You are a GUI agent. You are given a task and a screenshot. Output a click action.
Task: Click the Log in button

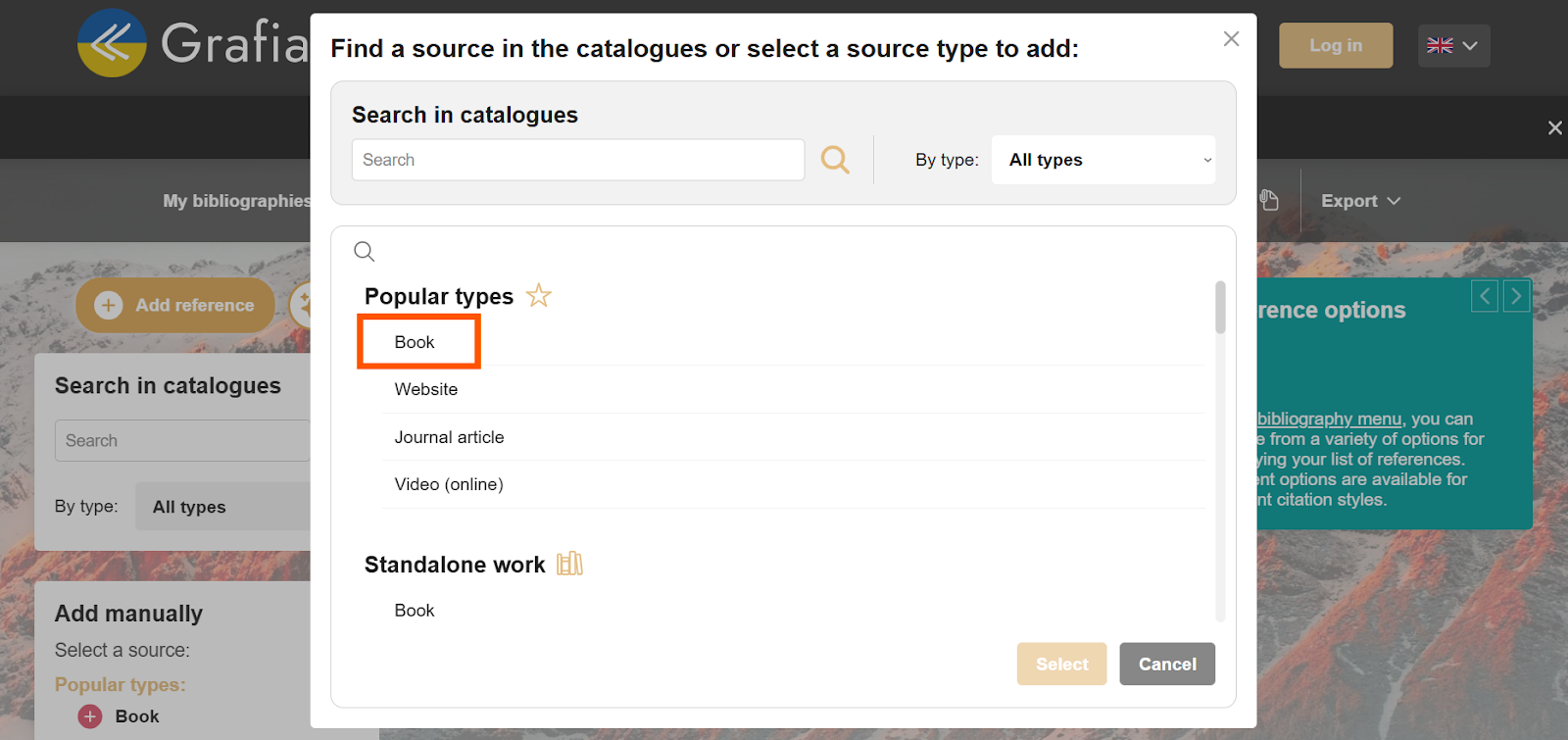(1335, 46)
